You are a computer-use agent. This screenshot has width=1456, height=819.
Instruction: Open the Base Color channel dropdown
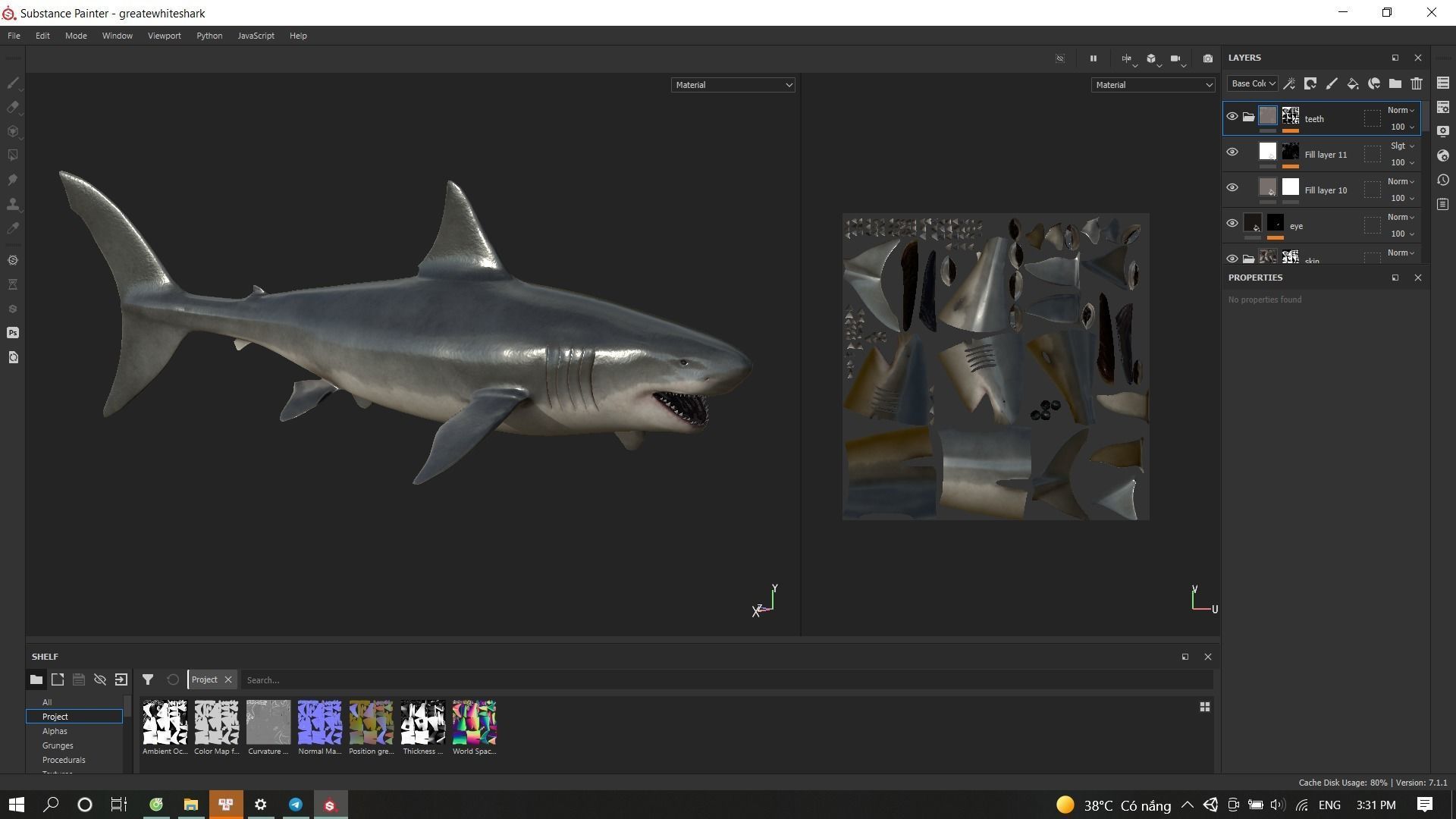(x=1253, y=83)
